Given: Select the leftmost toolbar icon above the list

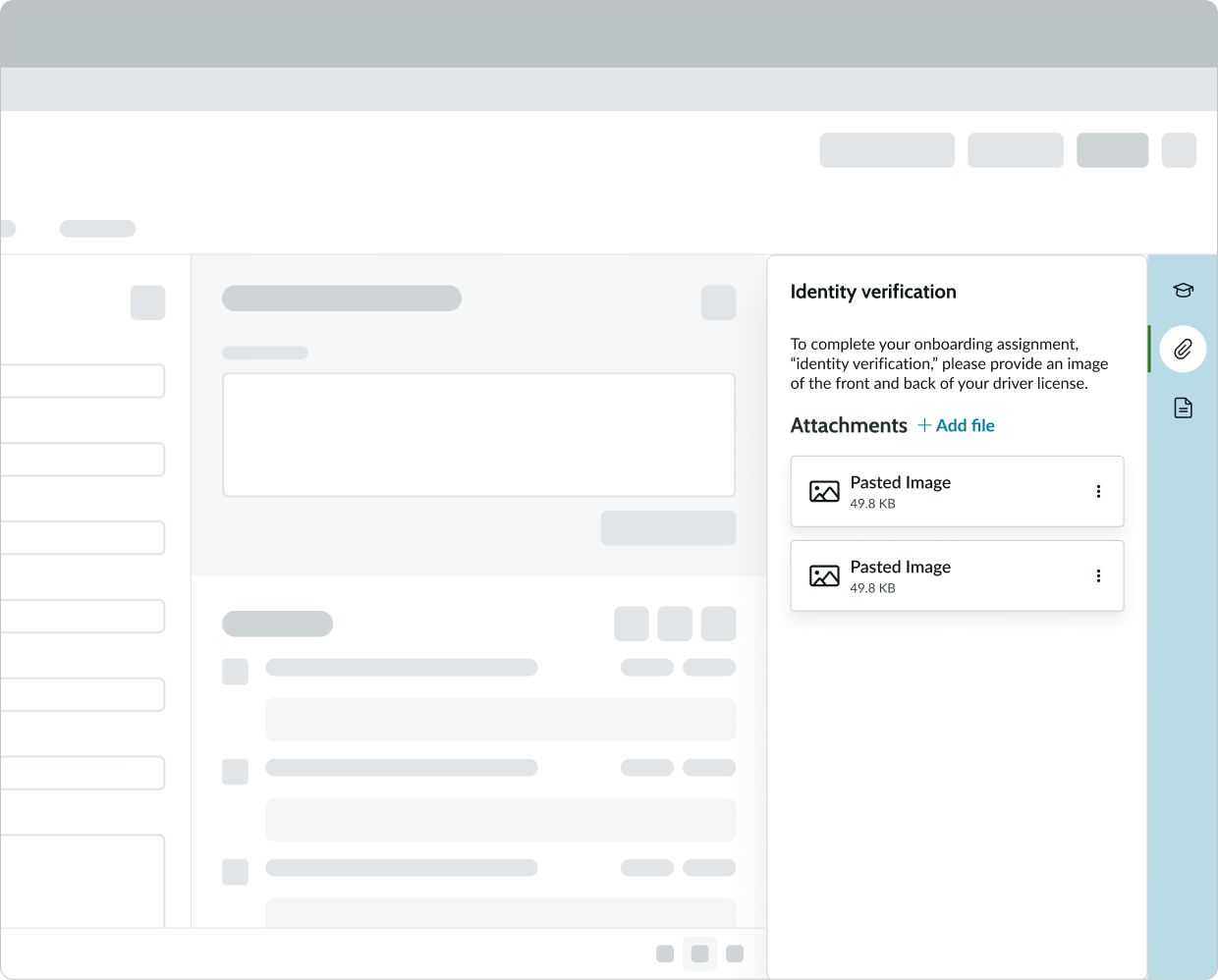Looking at the screenshot, I should 632,624.
